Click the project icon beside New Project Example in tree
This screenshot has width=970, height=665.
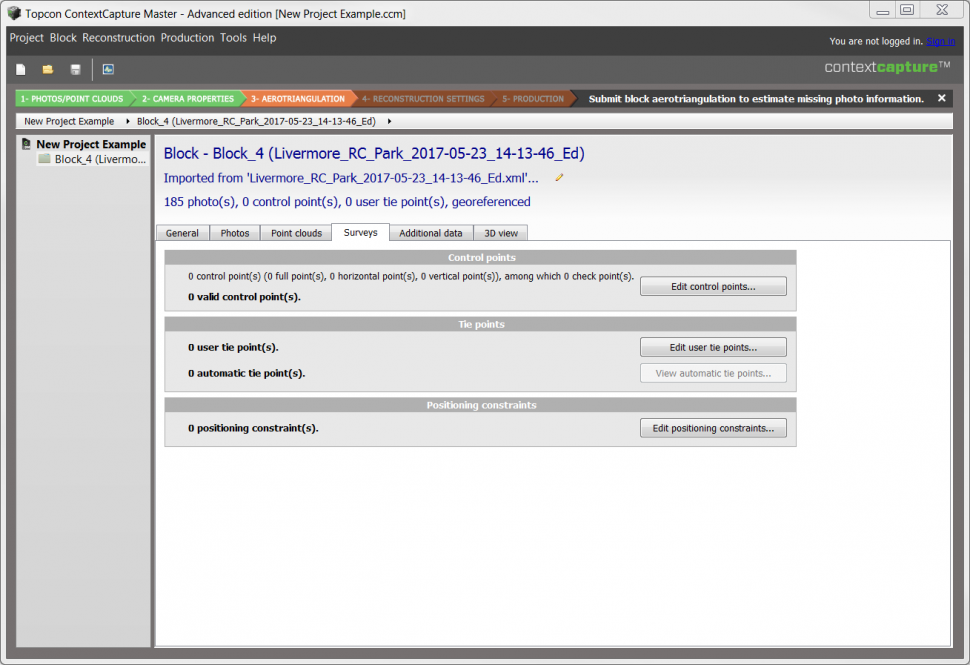[26, 144]
